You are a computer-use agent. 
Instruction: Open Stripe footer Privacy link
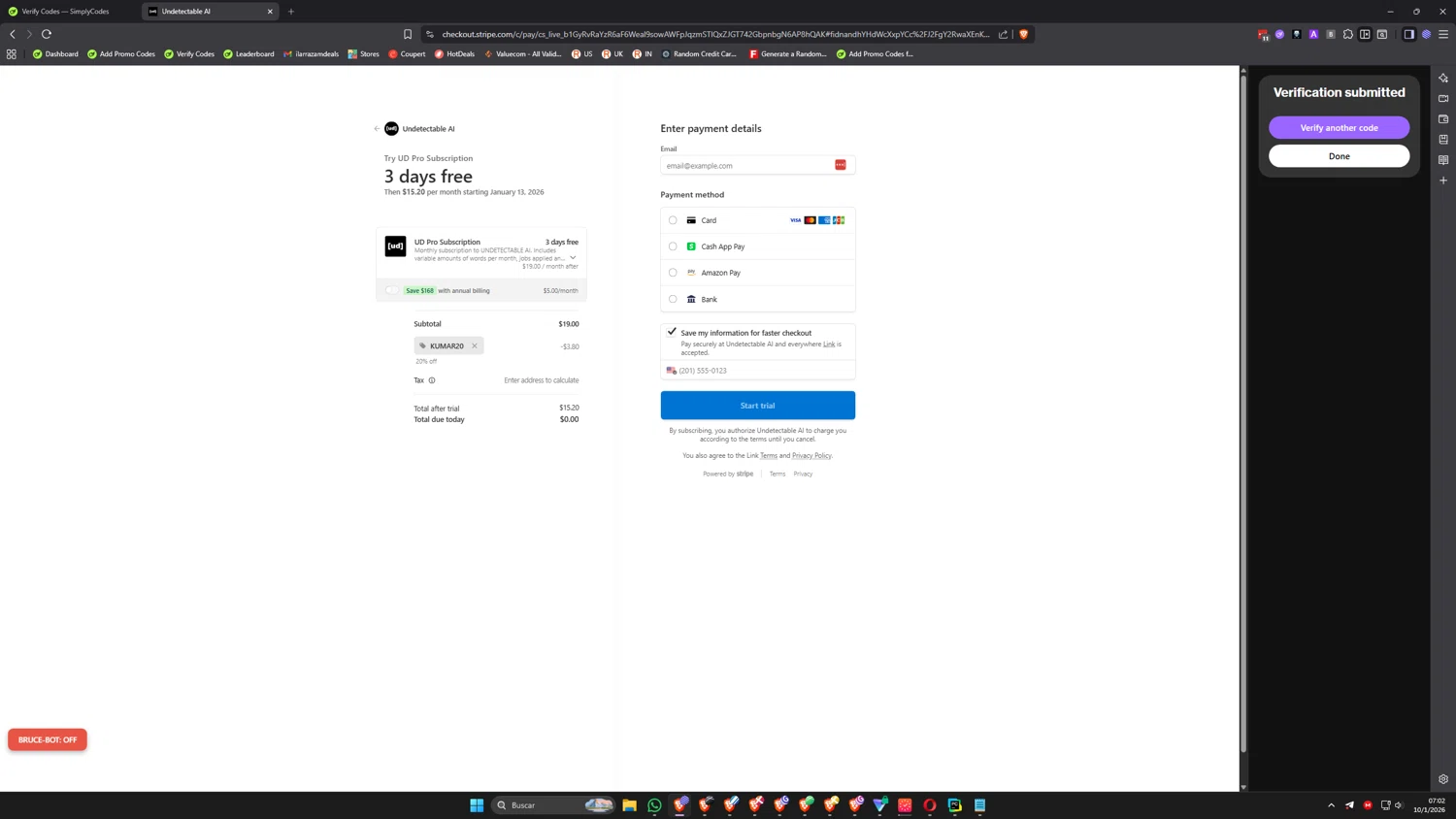click(x=803, y=474)
